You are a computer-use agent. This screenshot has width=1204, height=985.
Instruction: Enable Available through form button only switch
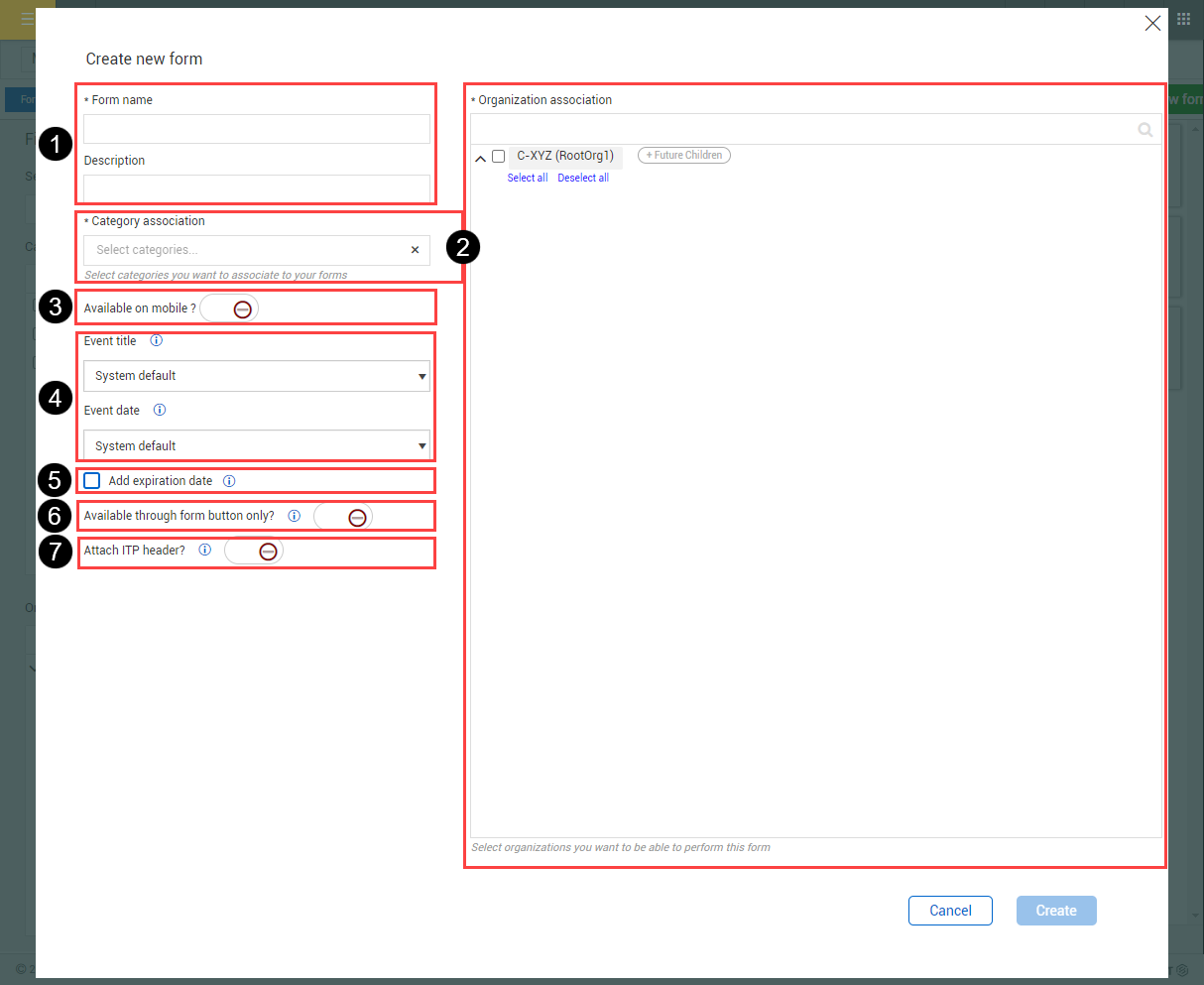(343, 517)
